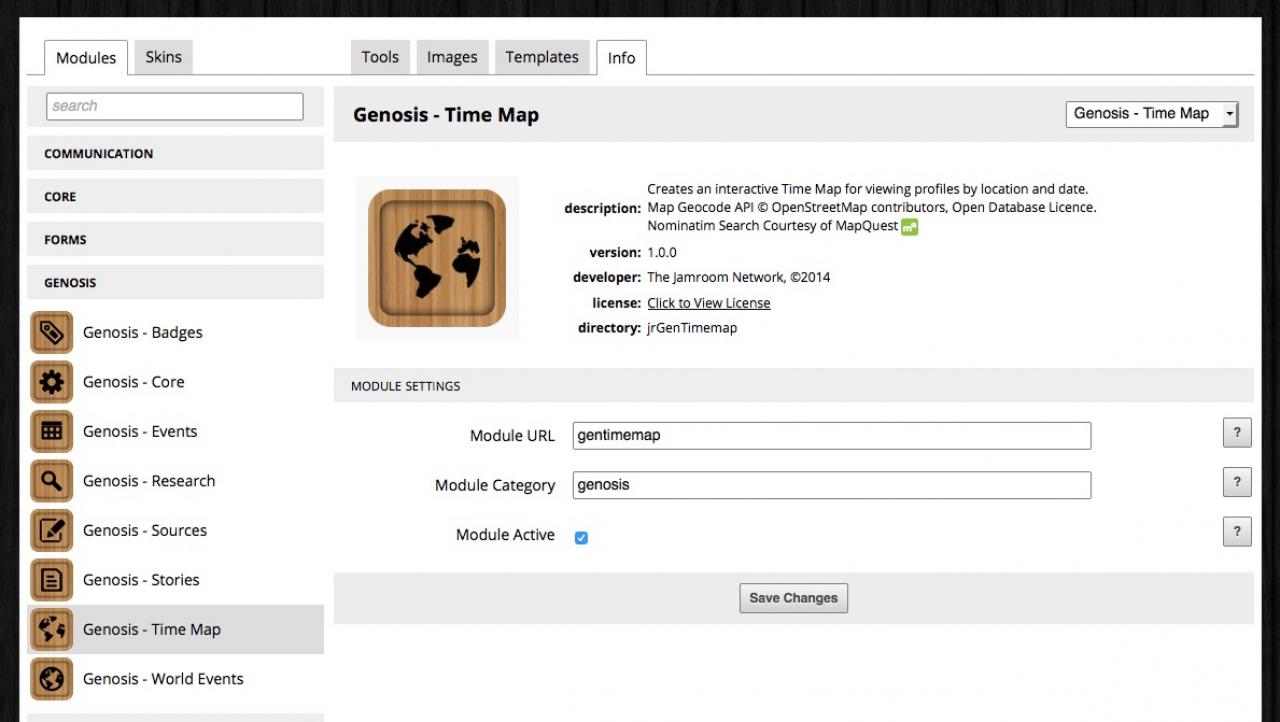Click the Genosis - Stories document icon
Screen dimensions: 1280x722
52,580
